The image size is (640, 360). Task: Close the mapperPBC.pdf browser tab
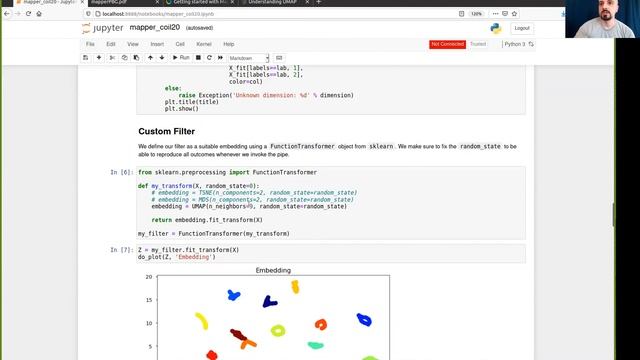pos(157,2)
